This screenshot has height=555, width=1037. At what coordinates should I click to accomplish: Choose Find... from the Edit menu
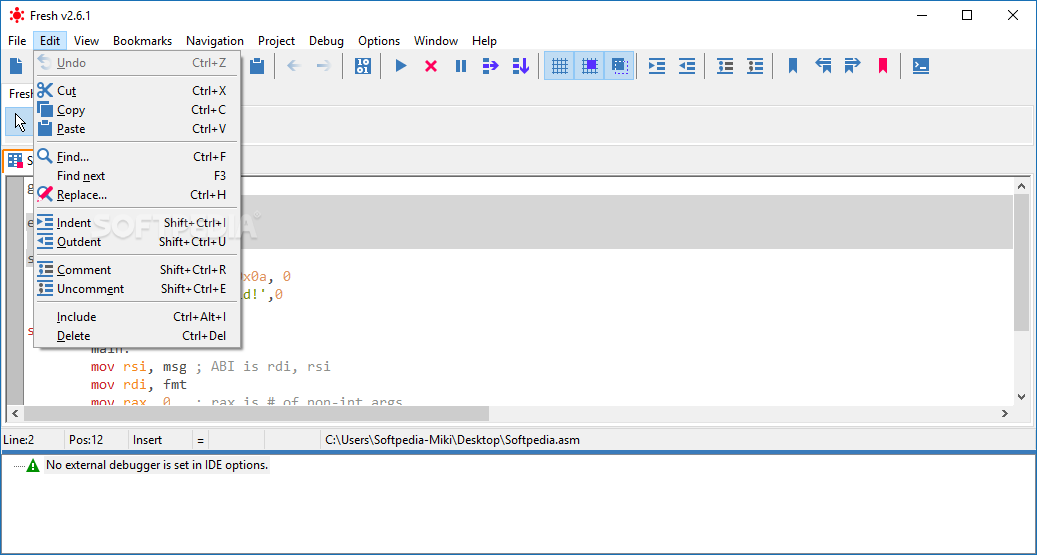137,157
